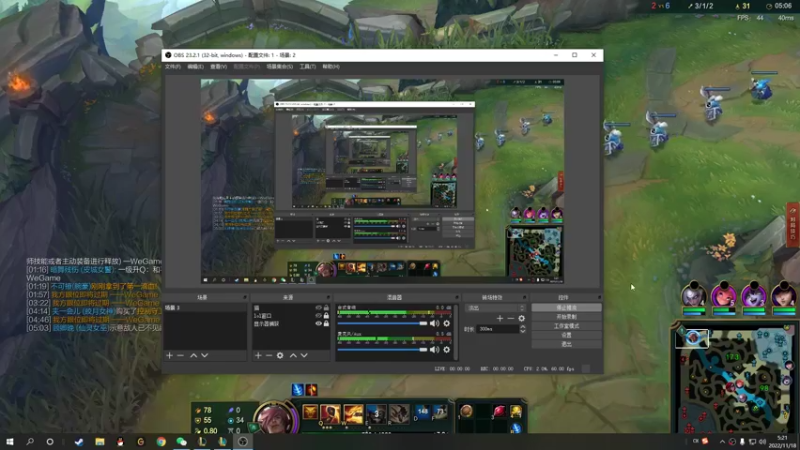Image resolution: width=800 pixels, height=450 pixels.
Task: Open Windows search from the taskbar
Action: click(x=30, y=442)
